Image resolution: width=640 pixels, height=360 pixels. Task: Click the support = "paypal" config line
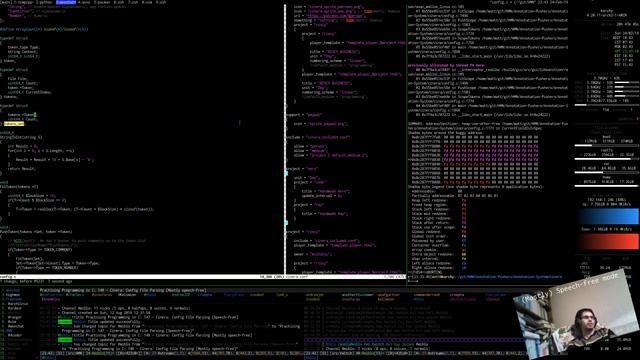point(304,115)
